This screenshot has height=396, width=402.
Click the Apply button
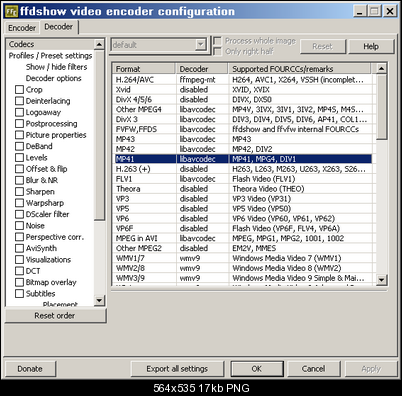pyautogui.click(x=371, y=369)
